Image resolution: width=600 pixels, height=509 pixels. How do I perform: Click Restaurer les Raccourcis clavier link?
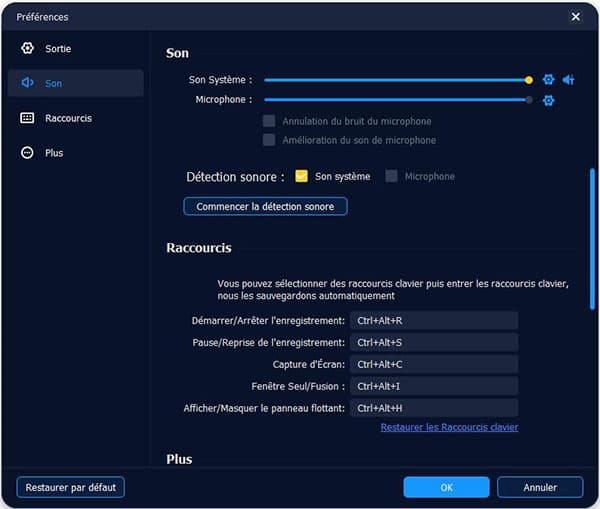tap(449, 427)
